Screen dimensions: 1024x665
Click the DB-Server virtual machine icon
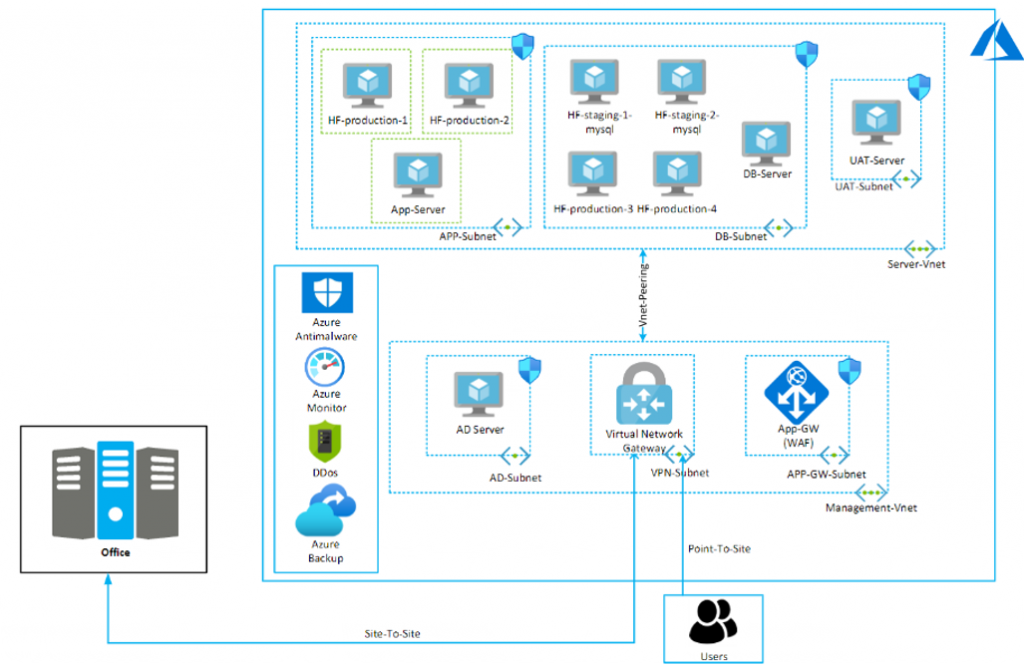(x=766, y=143)
